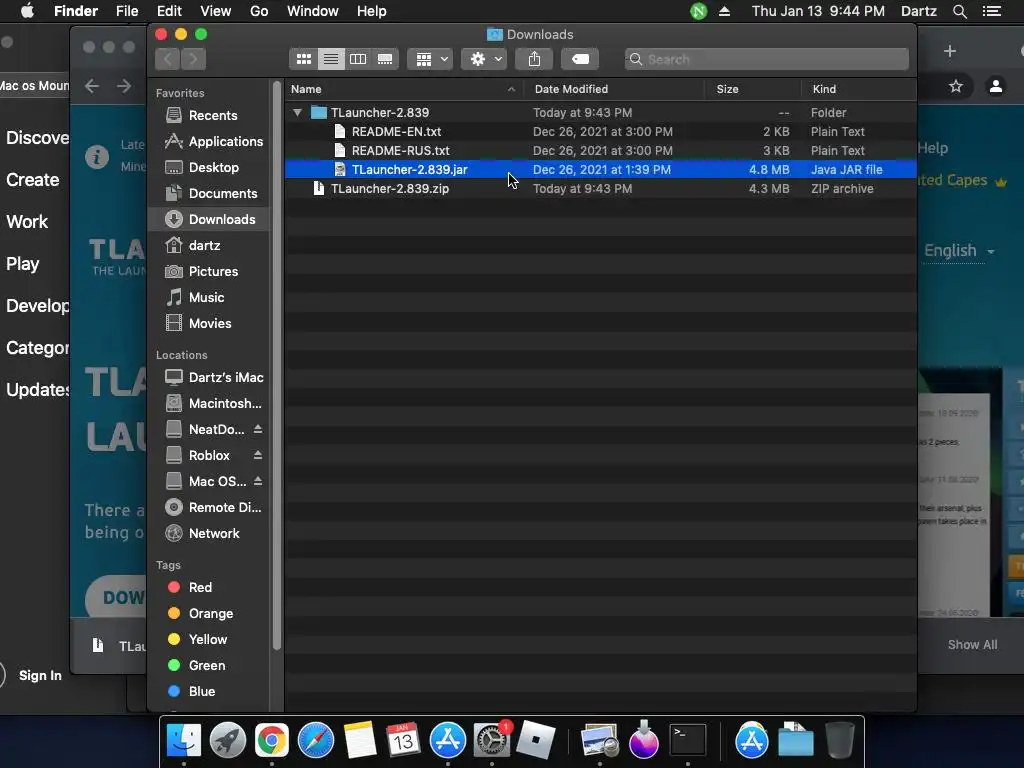The height and width of the screenshot is (768, 1024).
Task: Select Remote Disc location
Action: coord(209,507)
